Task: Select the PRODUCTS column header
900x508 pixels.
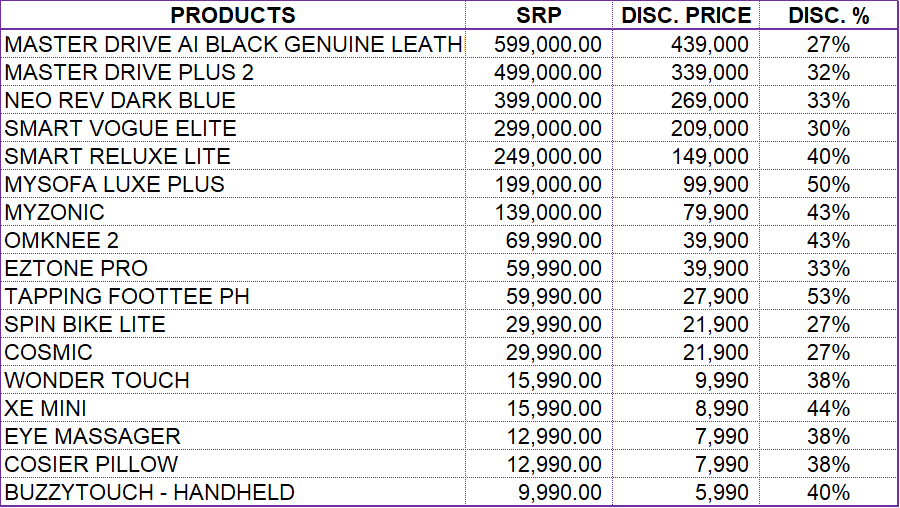Action: (x=233, y=15)
